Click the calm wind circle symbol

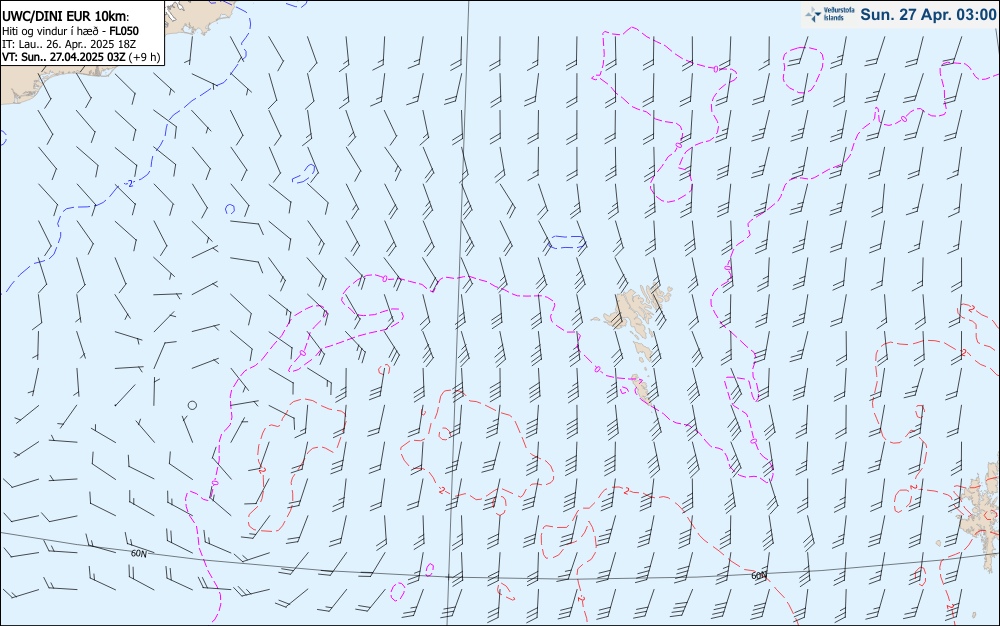click(192, 405)
